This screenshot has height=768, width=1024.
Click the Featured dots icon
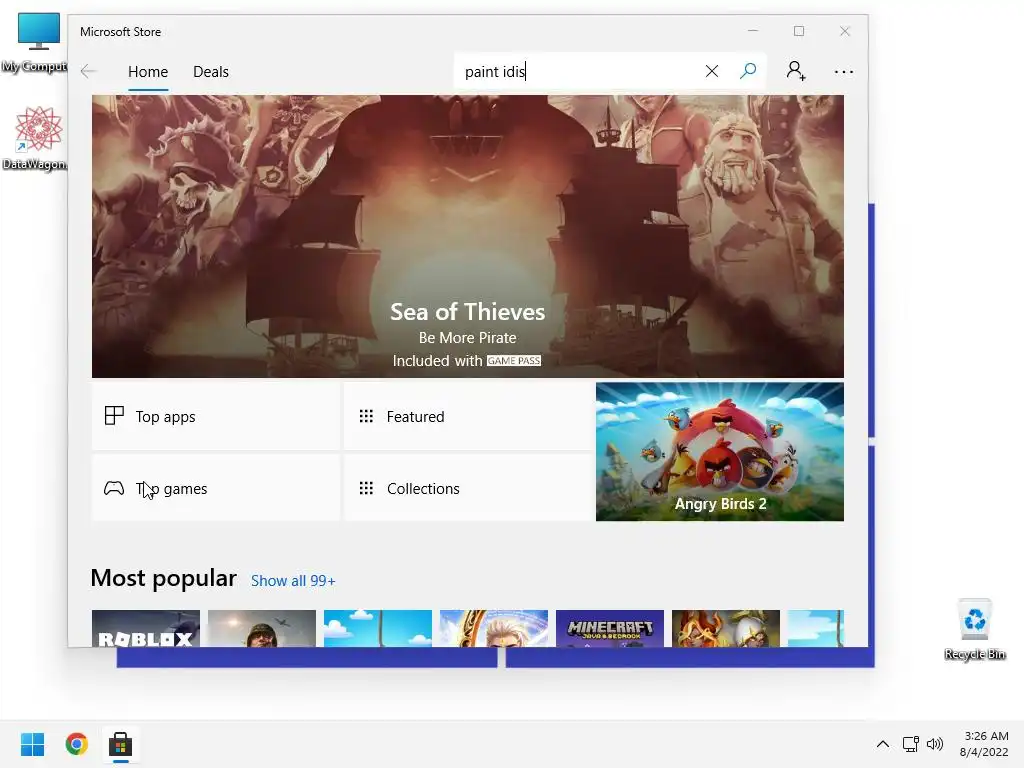click(x=366, y=416)
